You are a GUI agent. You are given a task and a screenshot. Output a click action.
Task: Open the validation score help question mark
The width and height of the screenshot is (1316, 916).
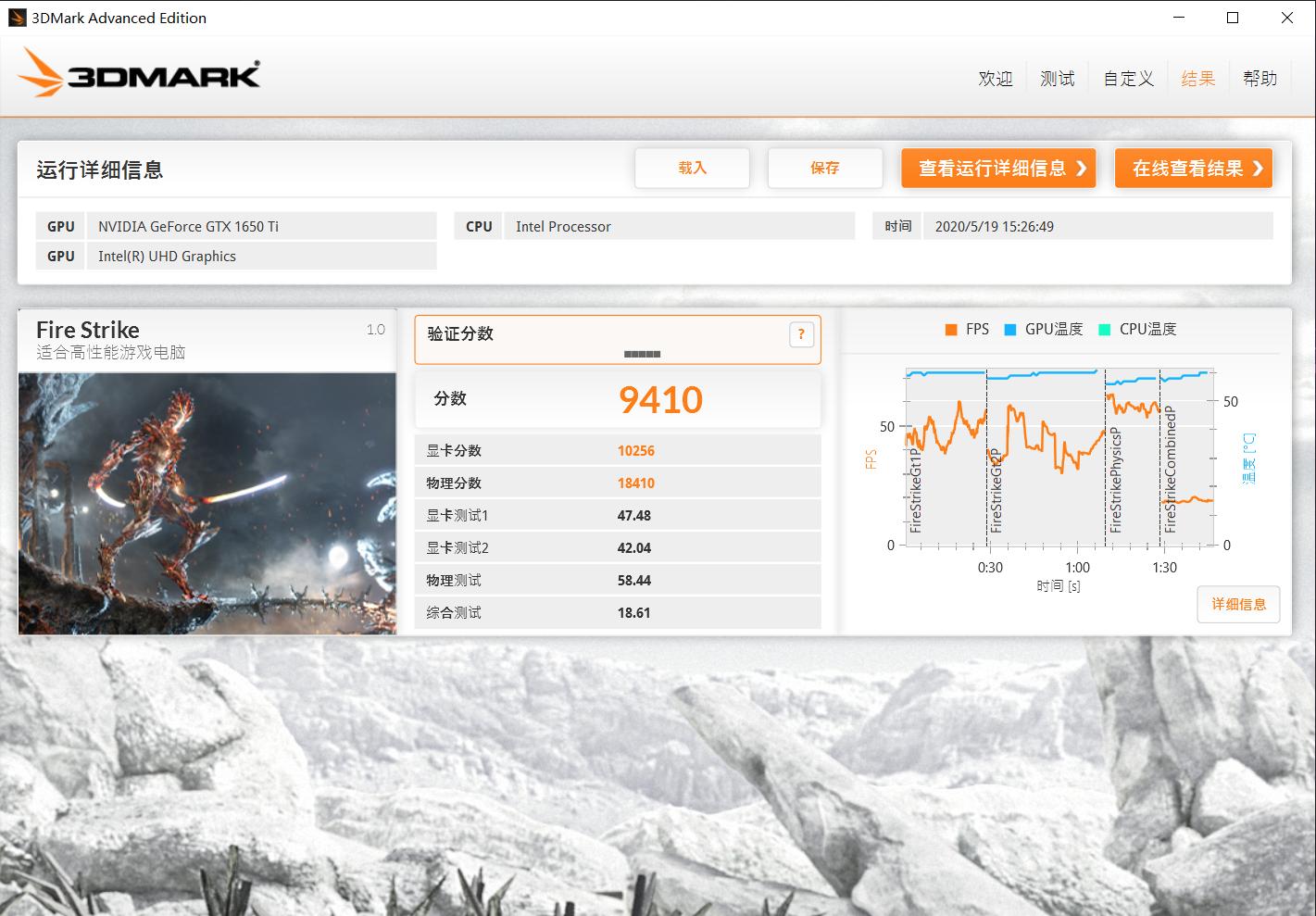801,334
